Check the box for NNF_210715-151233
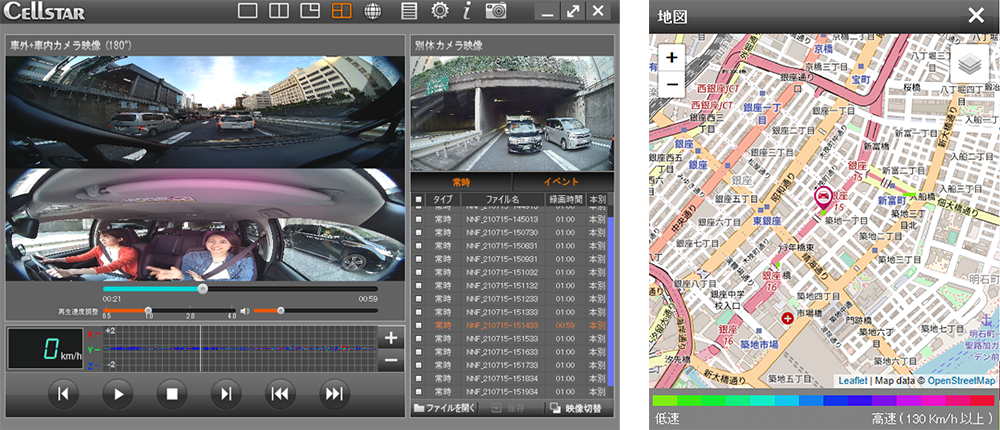The height and width of the screenshot is (430, 1000). 418,299
